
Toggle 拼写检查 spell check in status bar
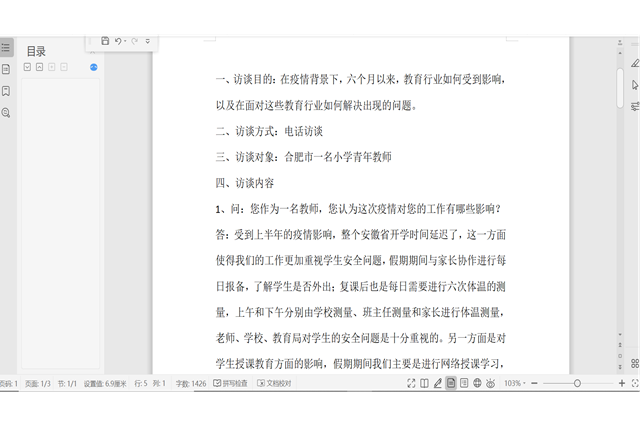pos(231,383)
